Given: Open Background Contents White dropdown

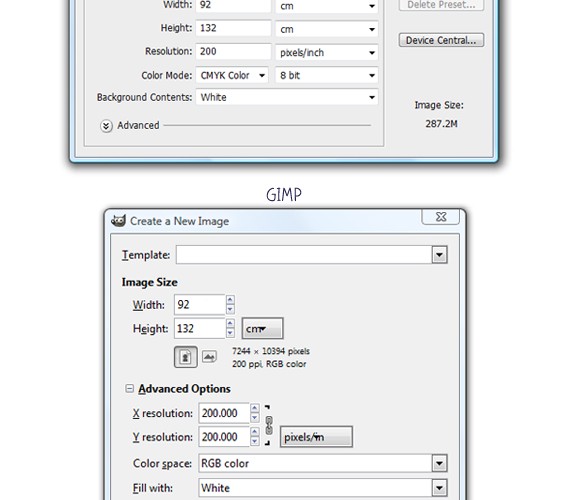Looking at the screenshot, I should pos(287,97).
